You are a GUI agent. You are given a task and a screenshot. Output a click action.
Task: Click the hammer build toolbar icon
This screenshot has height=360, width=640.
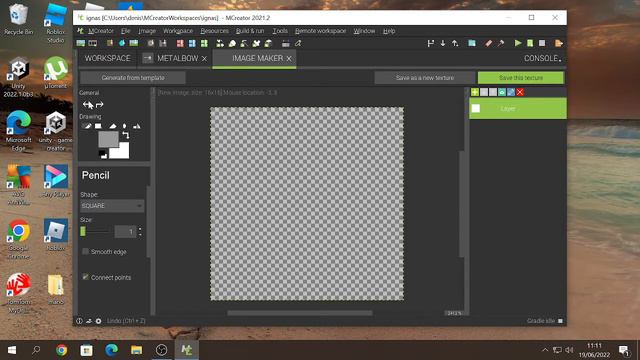coord(501,43)
